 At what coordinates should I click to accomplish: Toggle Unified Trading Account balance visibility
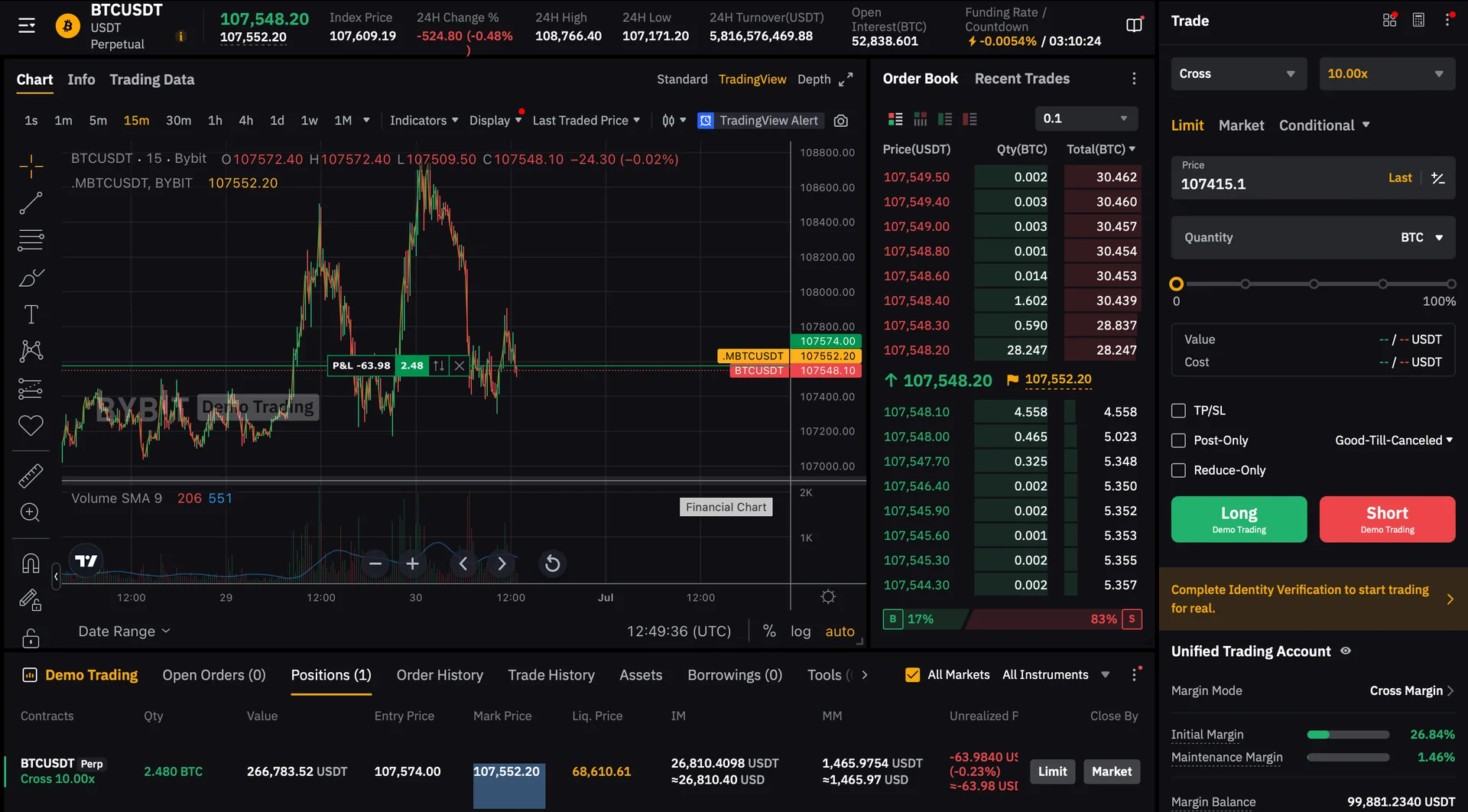(x=1346, y=651)
